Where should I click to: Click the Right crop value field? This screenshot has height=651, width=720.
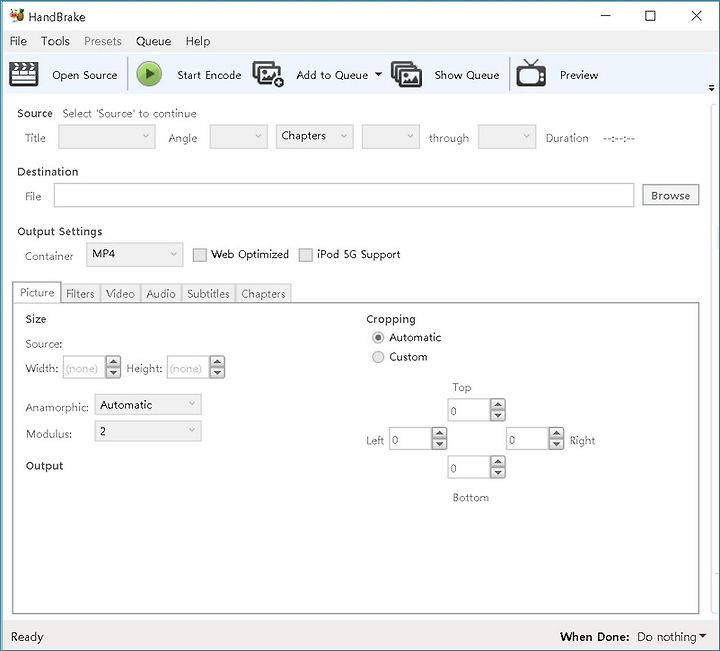[527, 439]
